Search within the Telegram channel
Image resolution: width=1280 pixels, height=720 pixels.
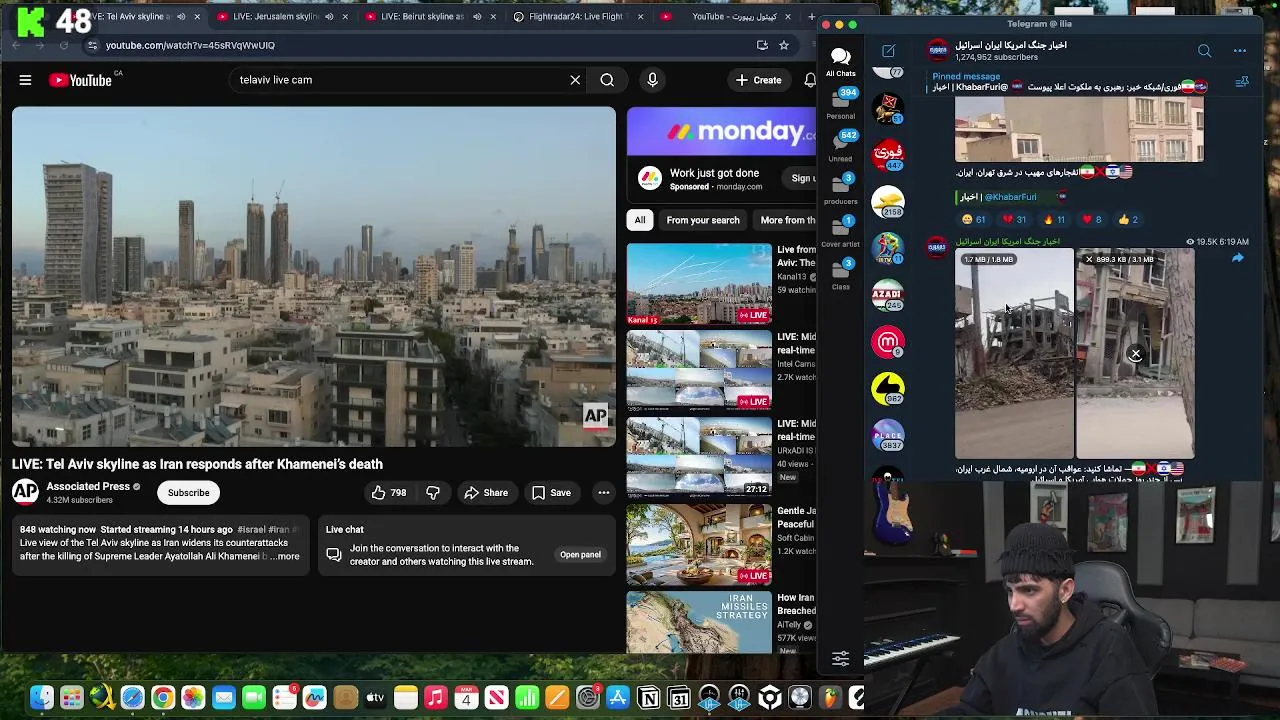1204,51
